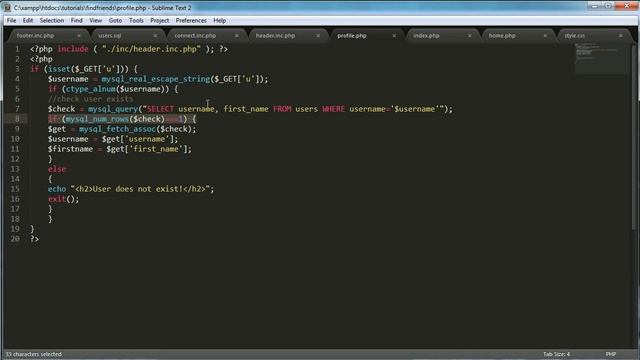The image size is (640, 360).
Task: Open the Project menu
Action: click(160, 20)
